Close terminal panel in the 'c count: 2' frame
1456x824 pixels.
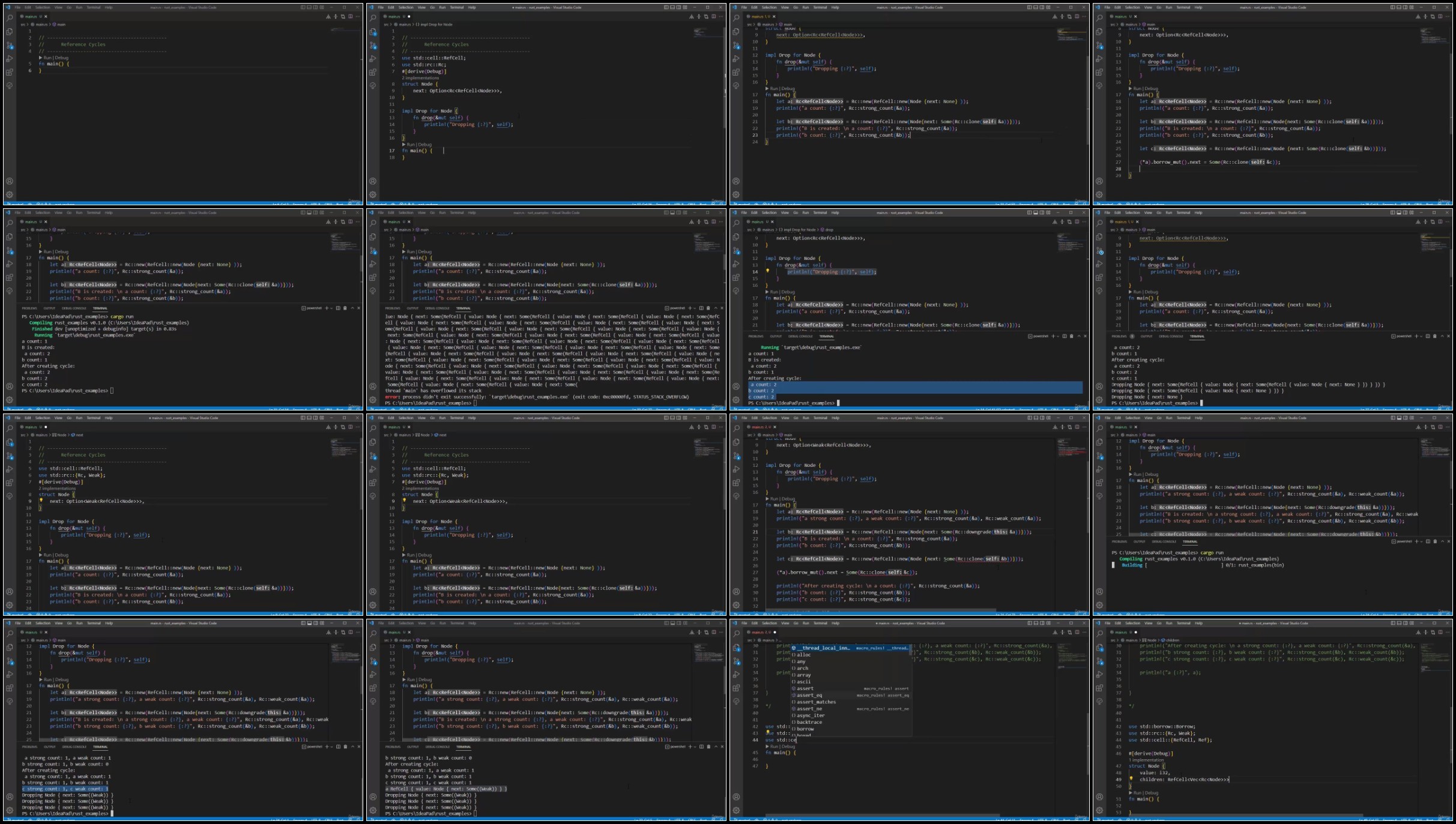[x=359, y=308]
